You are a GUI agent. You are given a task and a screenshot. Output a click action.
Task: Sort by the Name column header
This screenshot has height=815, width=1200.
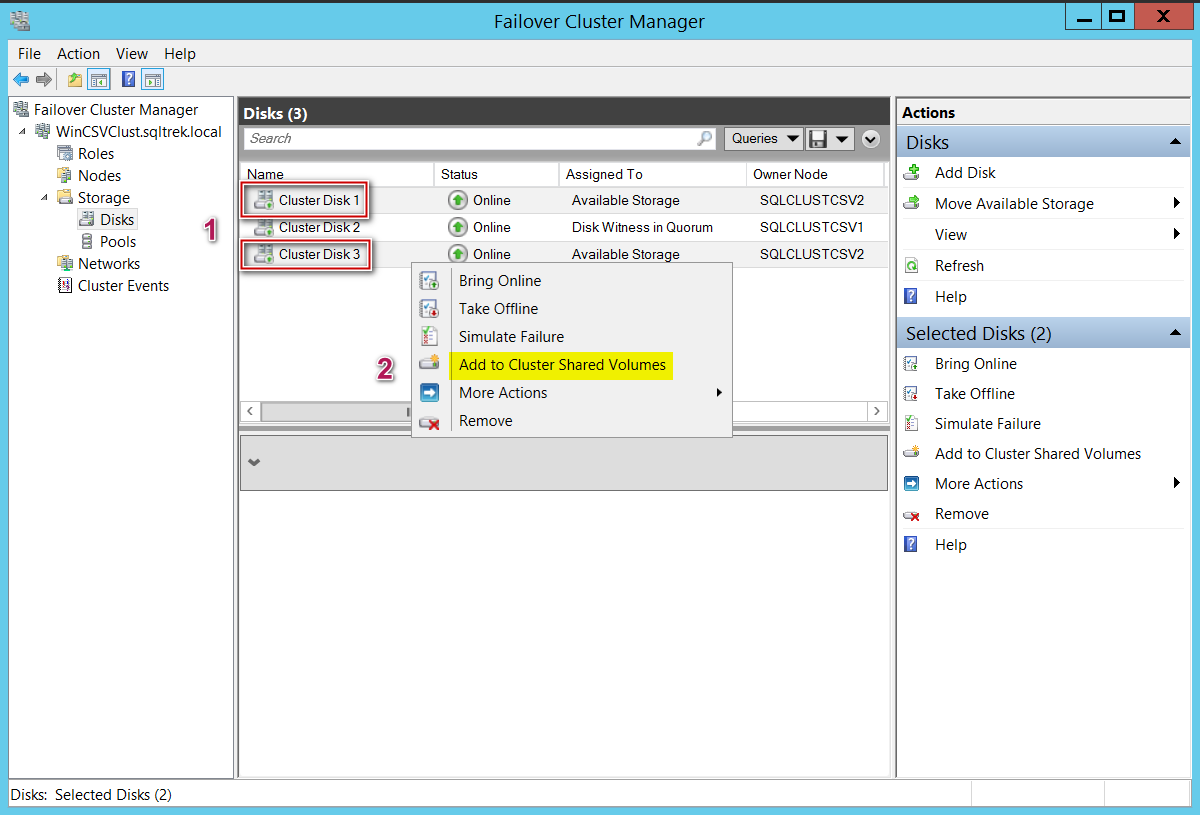point(337,174)
